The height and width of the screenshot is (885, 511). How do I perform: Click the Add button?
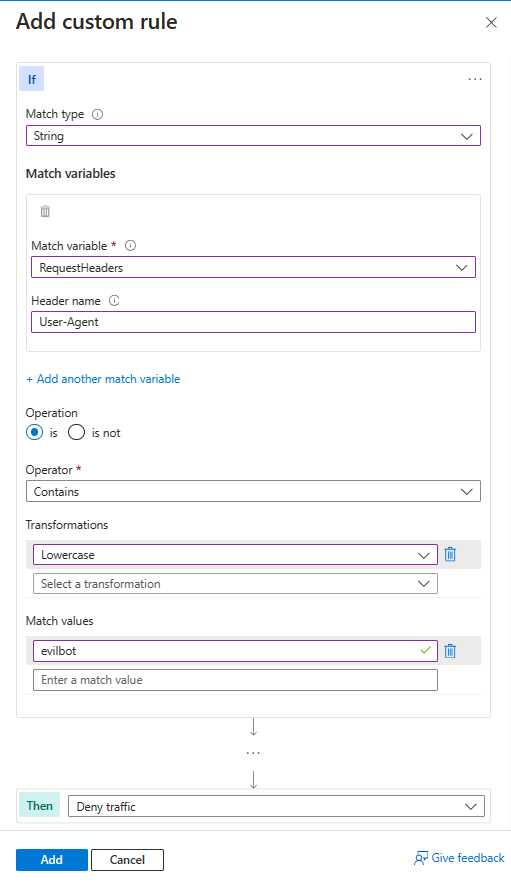click(x=51, y=860)
